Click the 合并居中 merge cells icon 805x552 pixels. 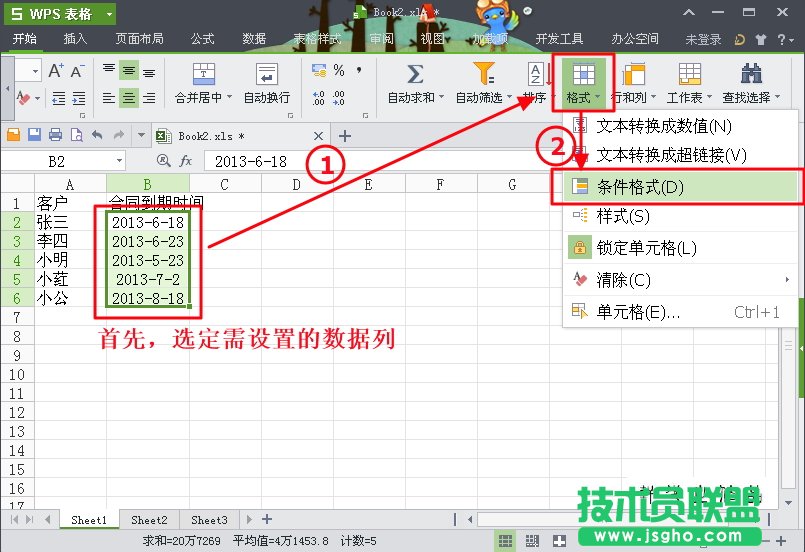click(x=203, y=74)
